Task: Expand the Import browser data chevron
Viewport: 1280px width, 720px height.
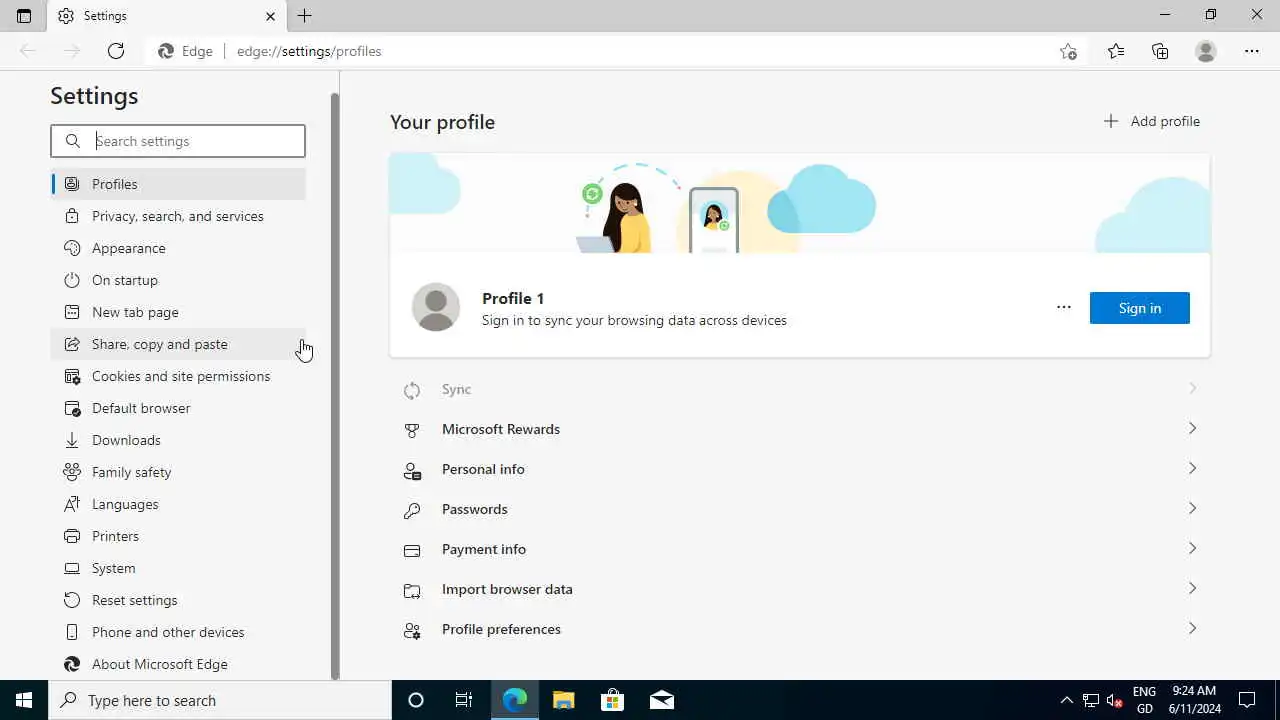Action: [1192, 588]
